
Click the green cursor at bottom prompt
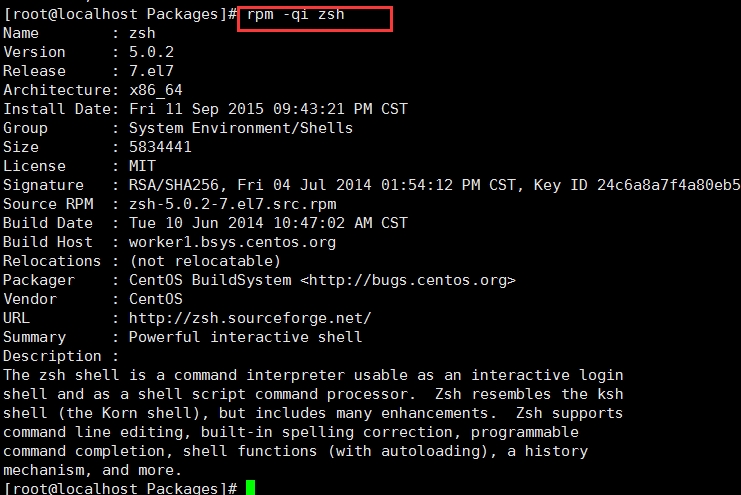click(x=250, y=487)
